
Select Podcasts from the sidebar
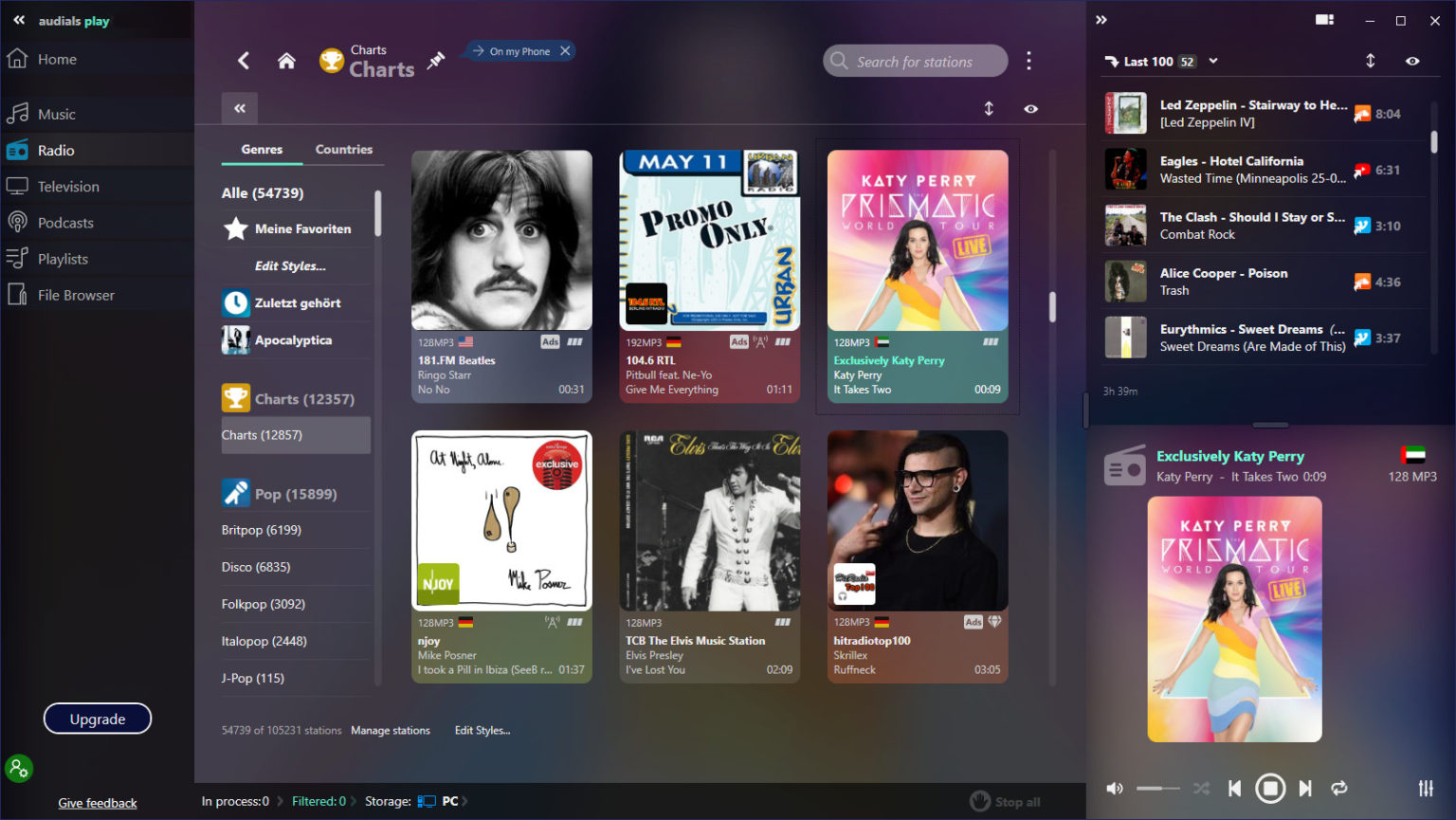(x=65, y=222)
